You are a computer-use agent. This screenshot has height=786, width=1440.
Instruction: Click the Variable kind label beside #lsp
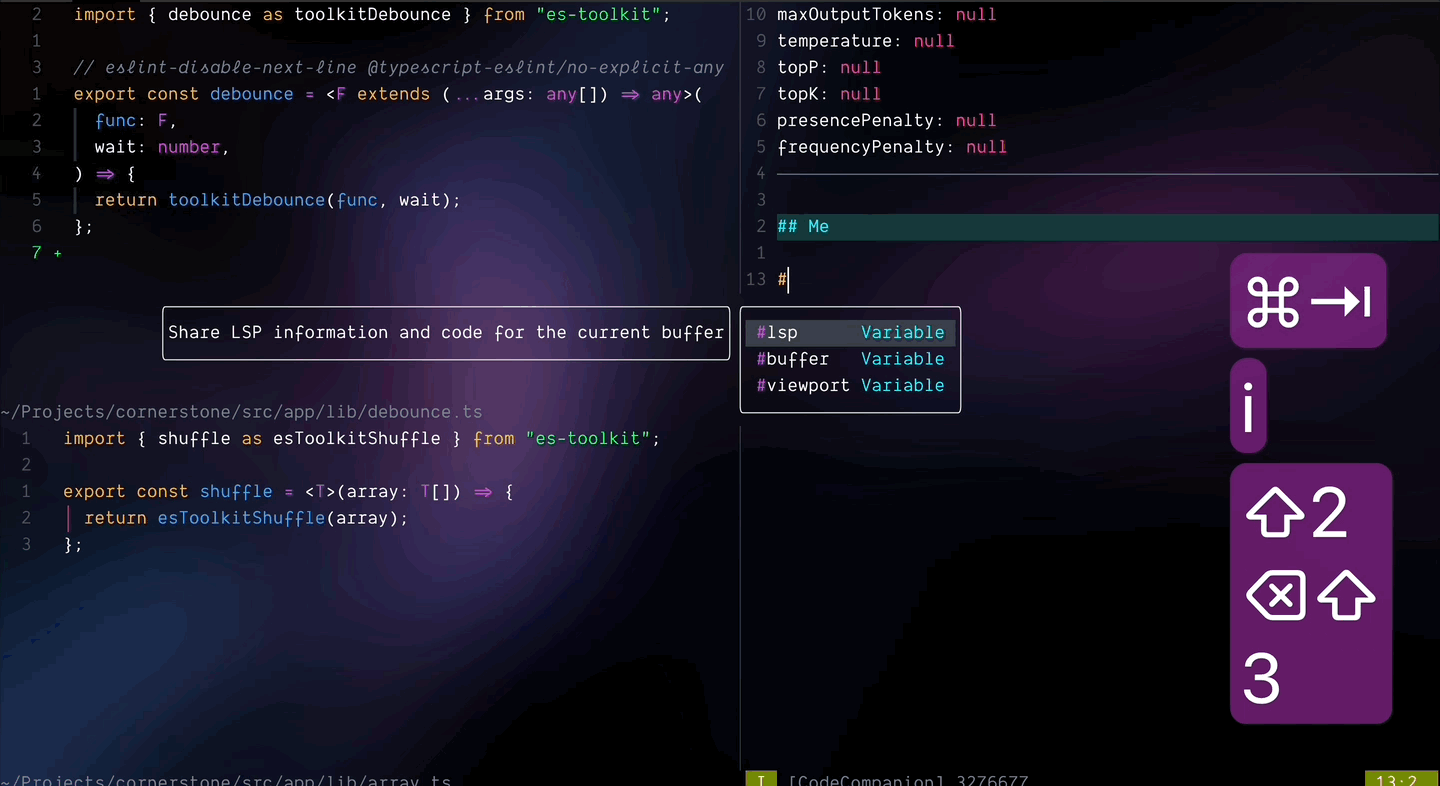(x=902, y=332)
